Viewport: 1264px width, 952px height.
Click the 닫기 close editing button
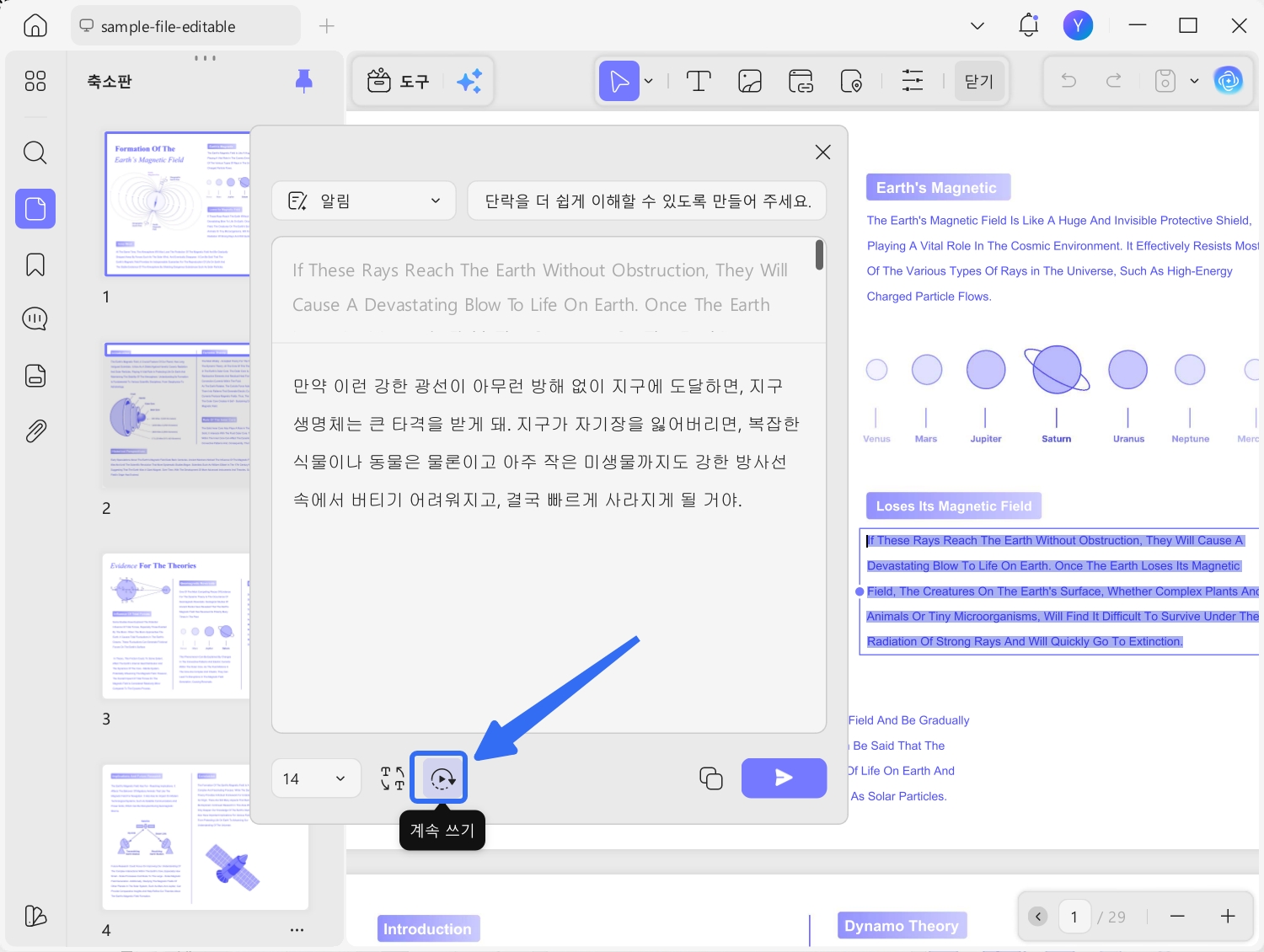pos(979,81)
